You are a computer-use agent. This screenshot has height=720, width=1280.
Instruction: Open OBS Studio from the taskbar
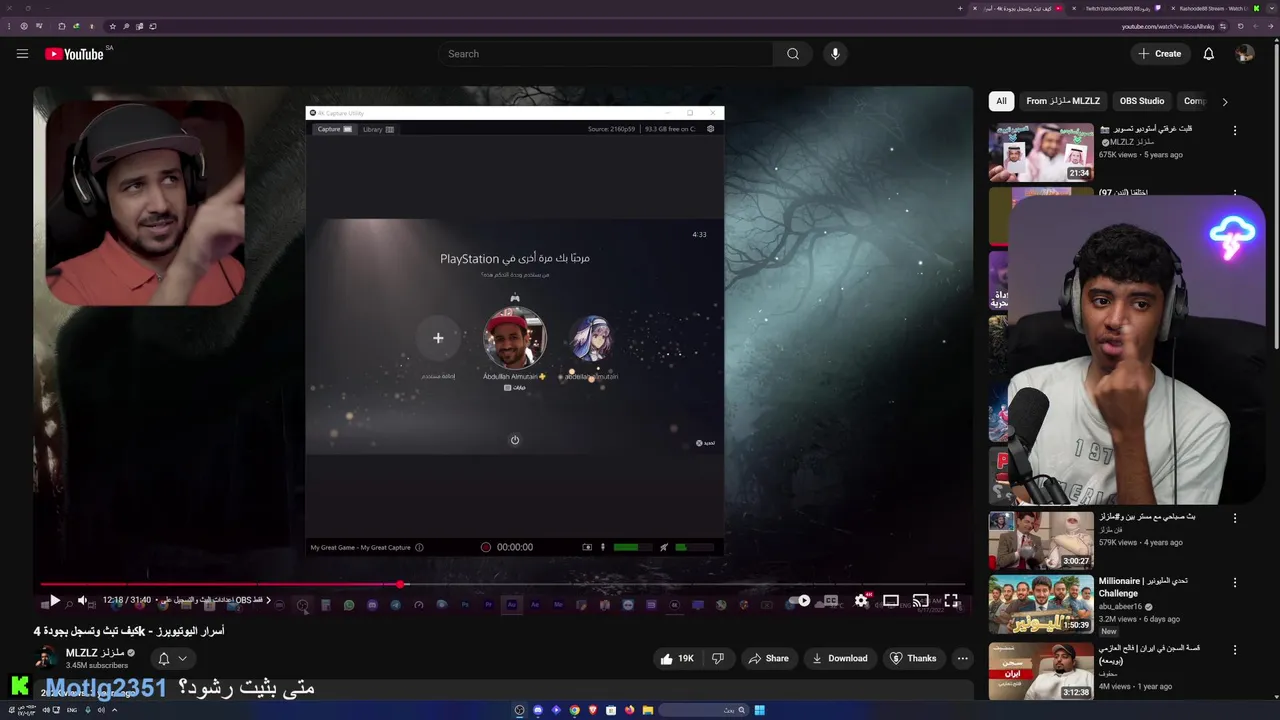(x=519, y=710)
